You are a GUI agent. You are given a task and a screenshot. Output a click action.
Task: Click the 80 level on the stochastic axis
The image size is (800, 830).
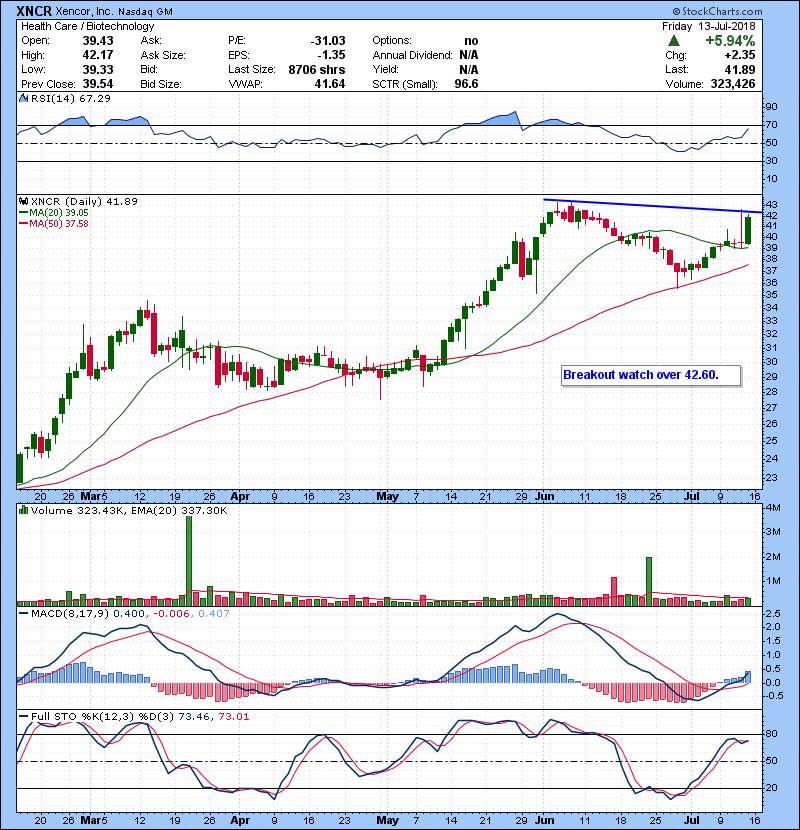point(771,734)
